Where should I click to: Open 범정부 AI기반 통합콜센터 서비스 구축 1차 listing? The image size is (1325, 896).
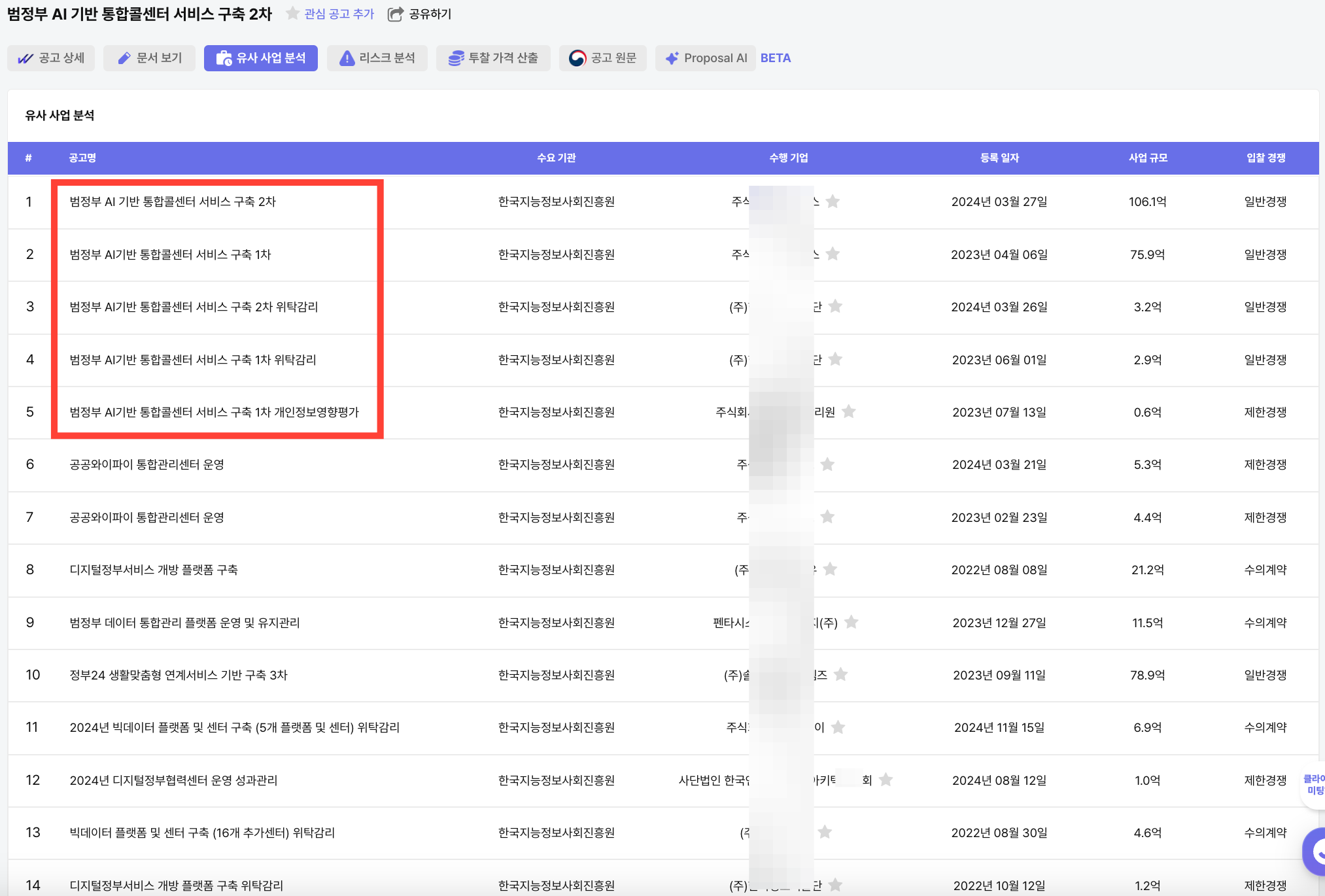[x=170, y=254]
